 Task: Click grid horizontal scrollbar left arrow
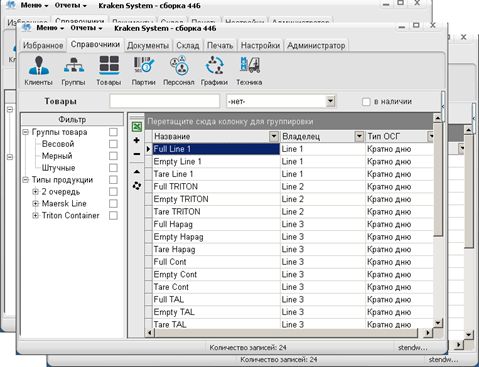tap(150, 332)
